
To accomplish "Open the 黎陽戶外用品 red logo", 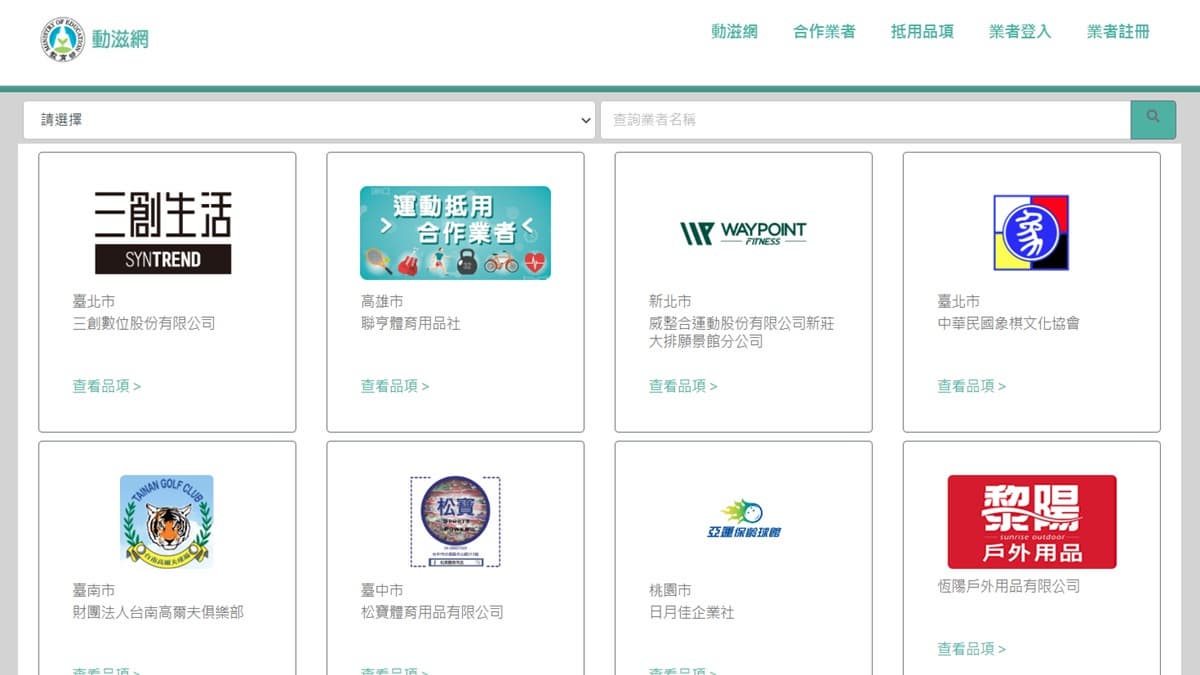I will [x=1032, y=522].
